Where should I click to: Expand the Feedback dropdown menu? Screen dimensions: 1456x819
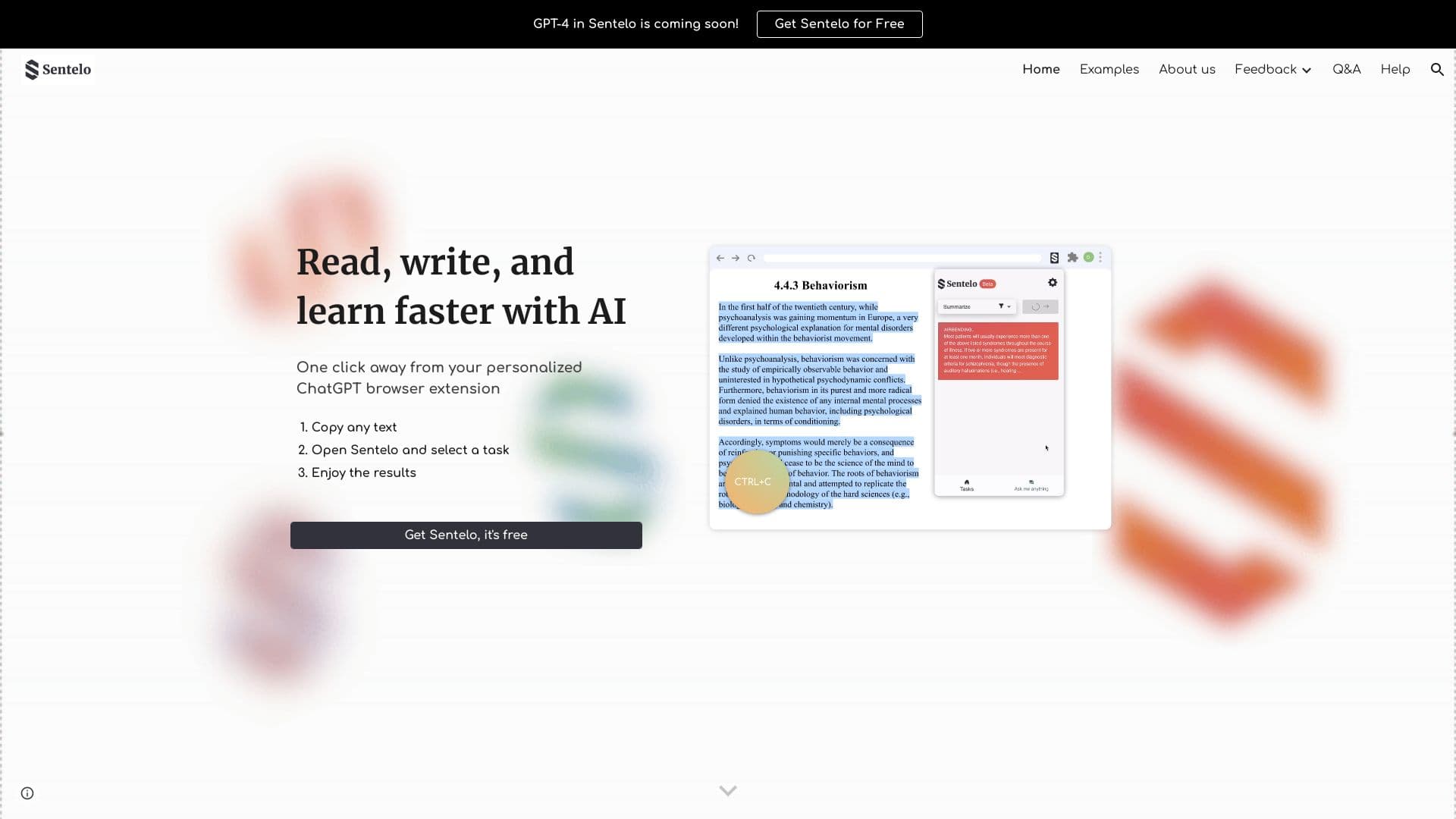pyautogui.click(x=1272, y=69)
